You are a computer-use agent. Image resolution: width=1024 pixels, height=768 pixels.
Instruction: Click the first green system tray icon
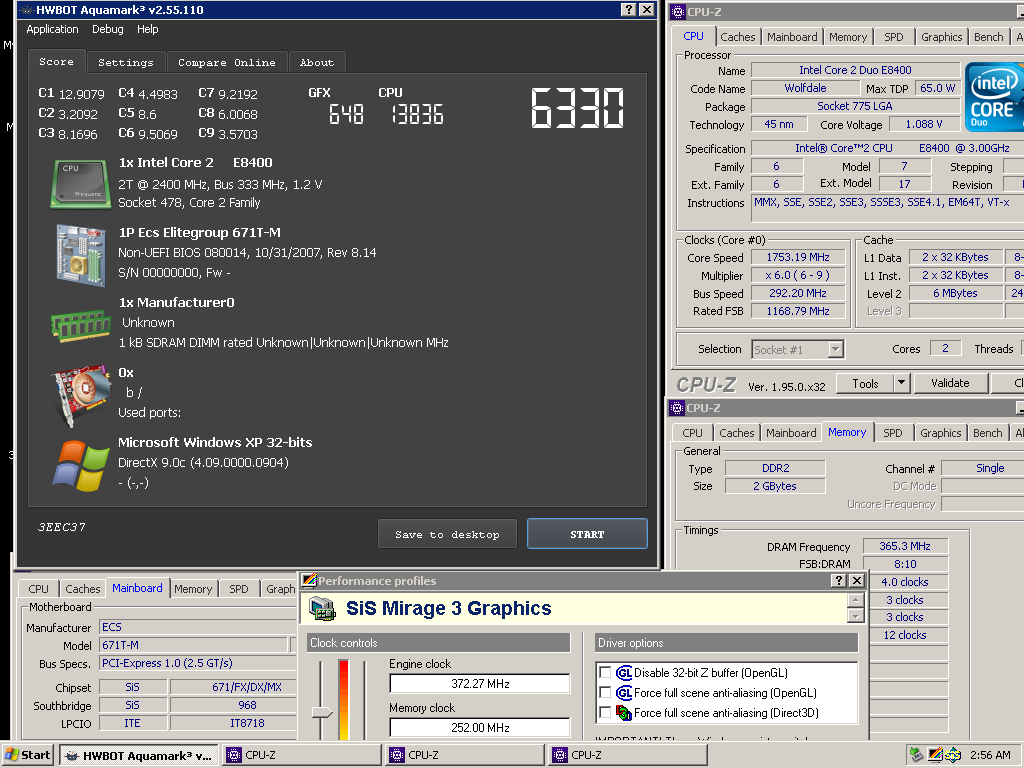(x=916, y=755)
